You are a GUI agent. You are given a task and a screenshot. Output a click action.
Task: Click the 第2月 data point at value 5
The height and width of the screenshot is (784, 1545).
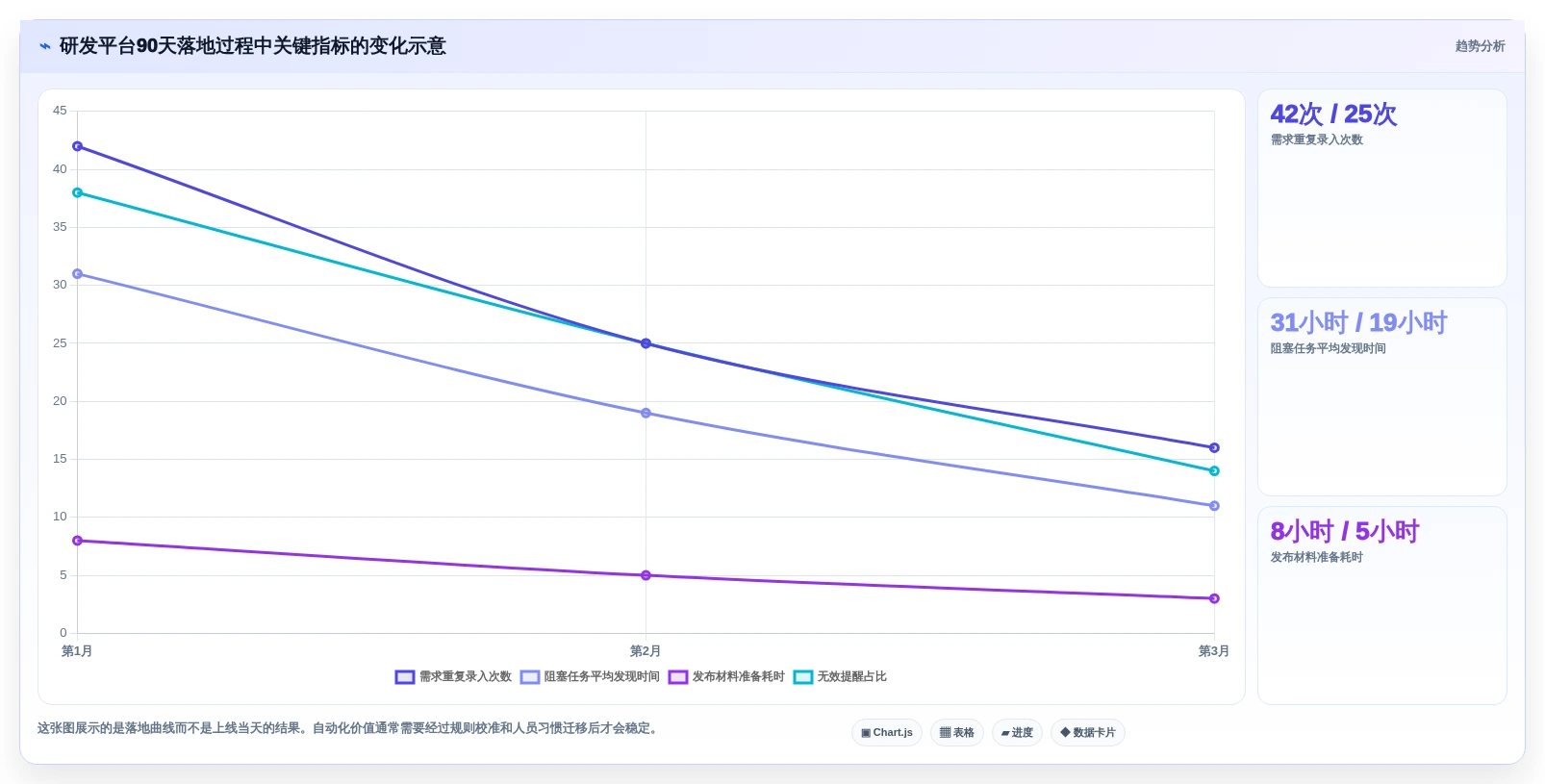[646, 575]
